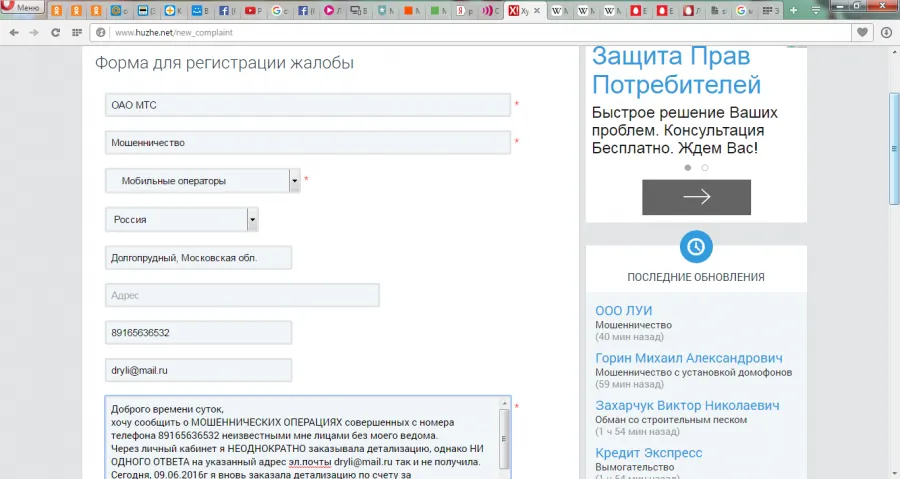900x479 pixels.
Task: Open the downloads icon in the toolbar
Action: coord(886,33)
